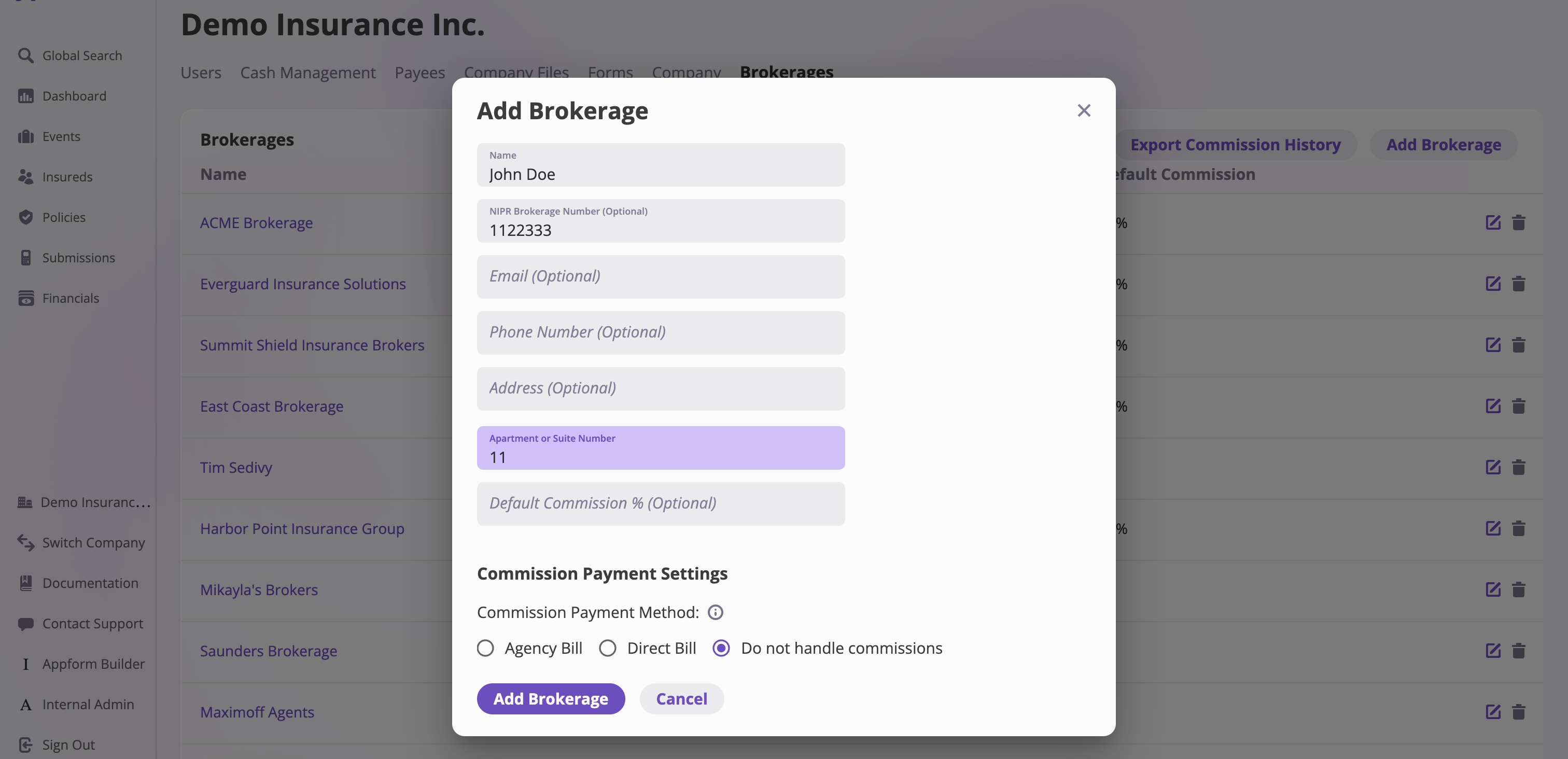Click the commission payment method info icon
This screenshot has width=1568, height=759.
pyautogui.click(x=715, y=612)
